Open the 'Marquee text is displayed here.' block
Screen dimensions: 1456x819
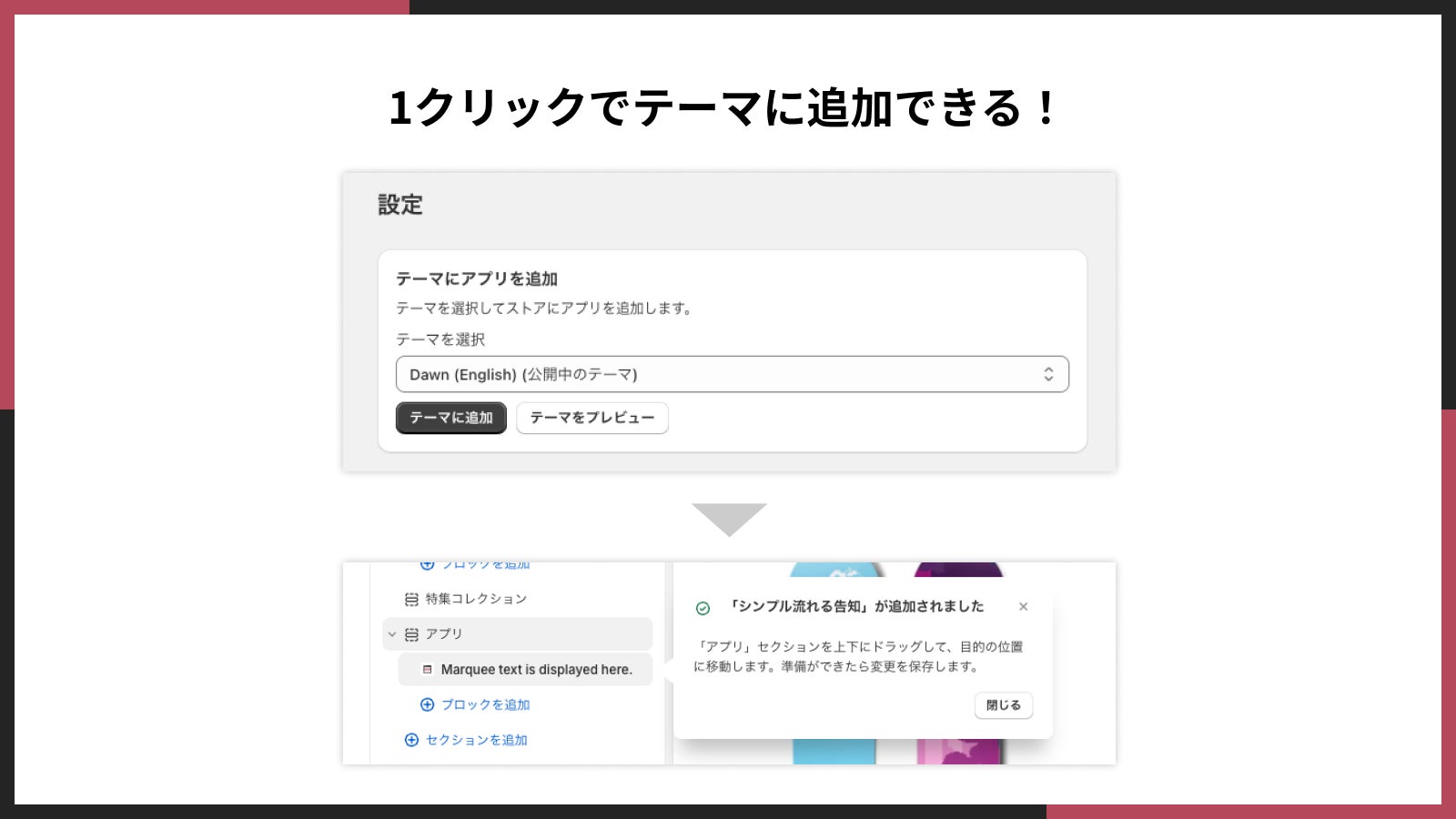tap(536, 670)
